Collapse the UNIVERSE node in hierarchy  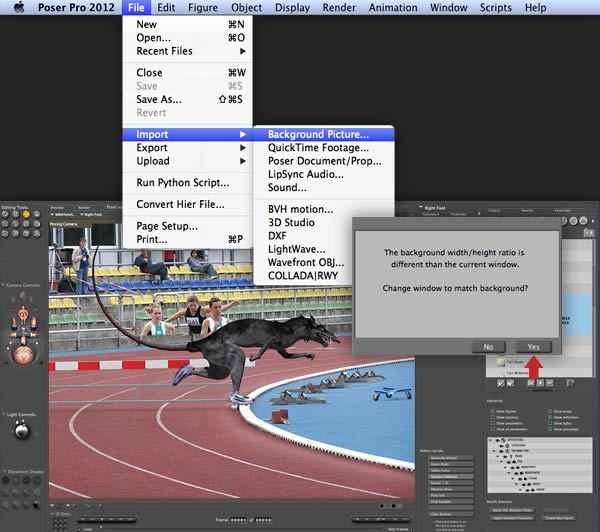tap(492, 440)
